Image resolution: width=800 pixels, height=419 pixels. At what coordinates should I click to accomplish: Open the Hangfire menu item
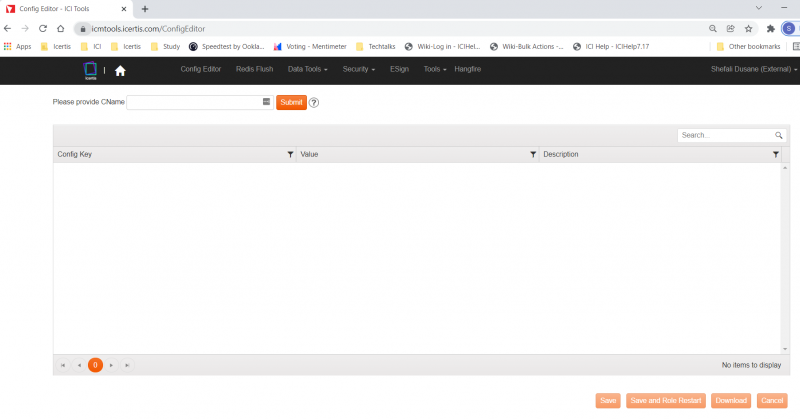click(x=467, y=69)
